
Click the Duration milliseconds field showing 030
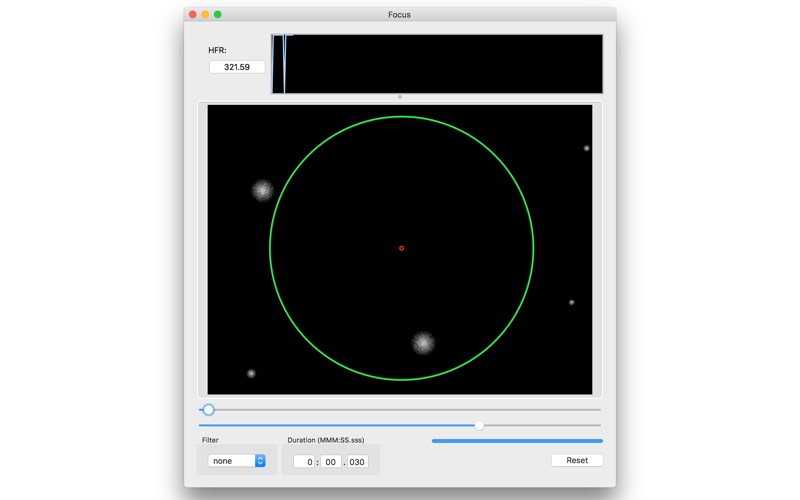[357, 462]
